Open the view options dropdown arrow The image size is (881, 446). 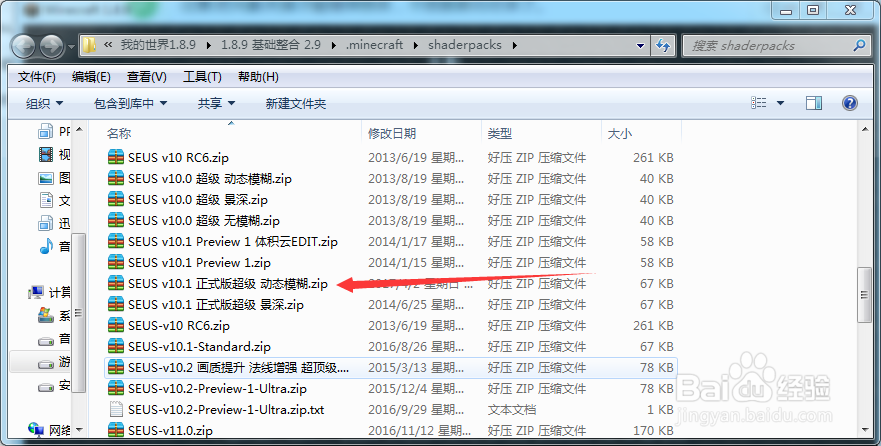coord(780,103)
